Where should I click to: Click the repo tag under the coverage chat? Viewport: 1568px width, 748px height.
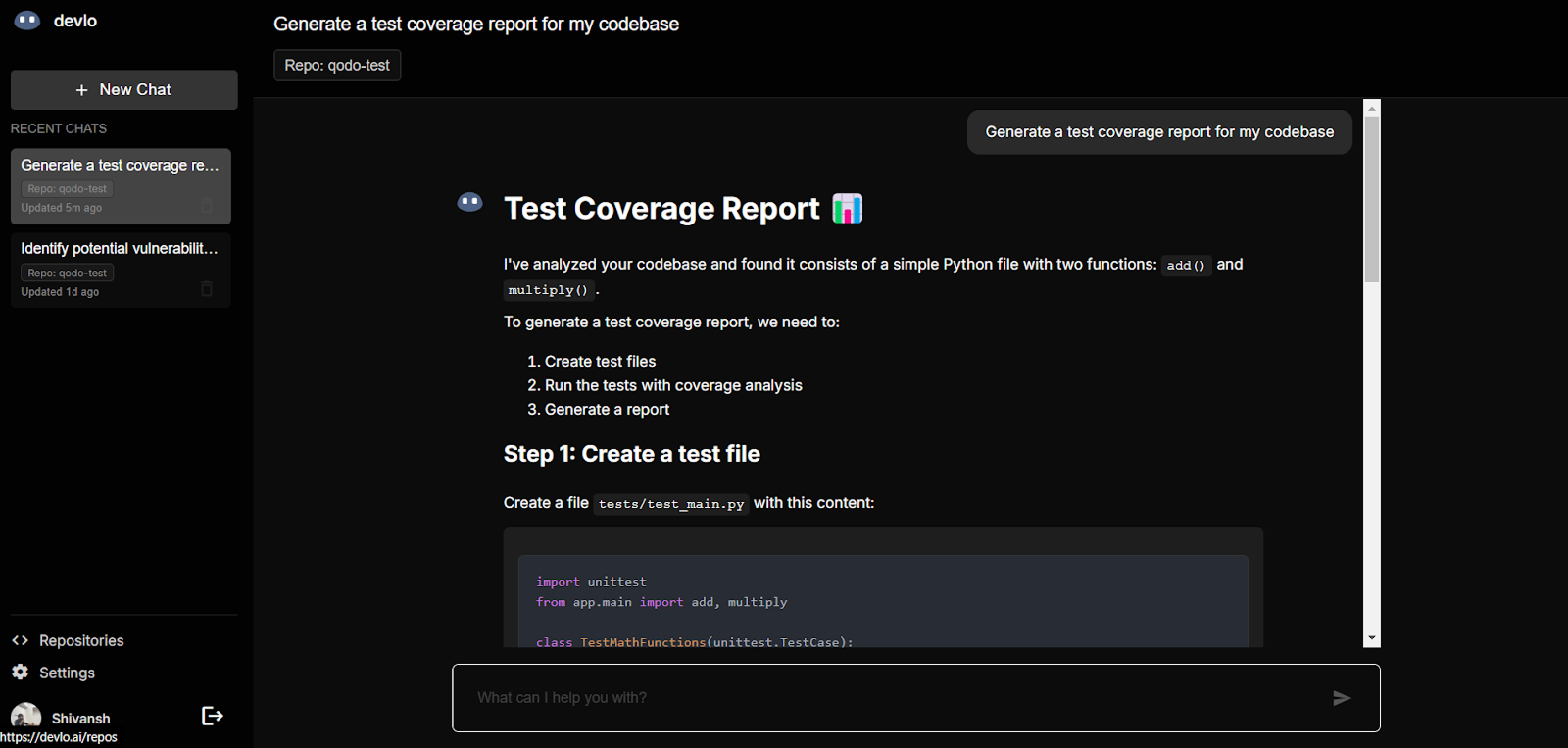68,189
